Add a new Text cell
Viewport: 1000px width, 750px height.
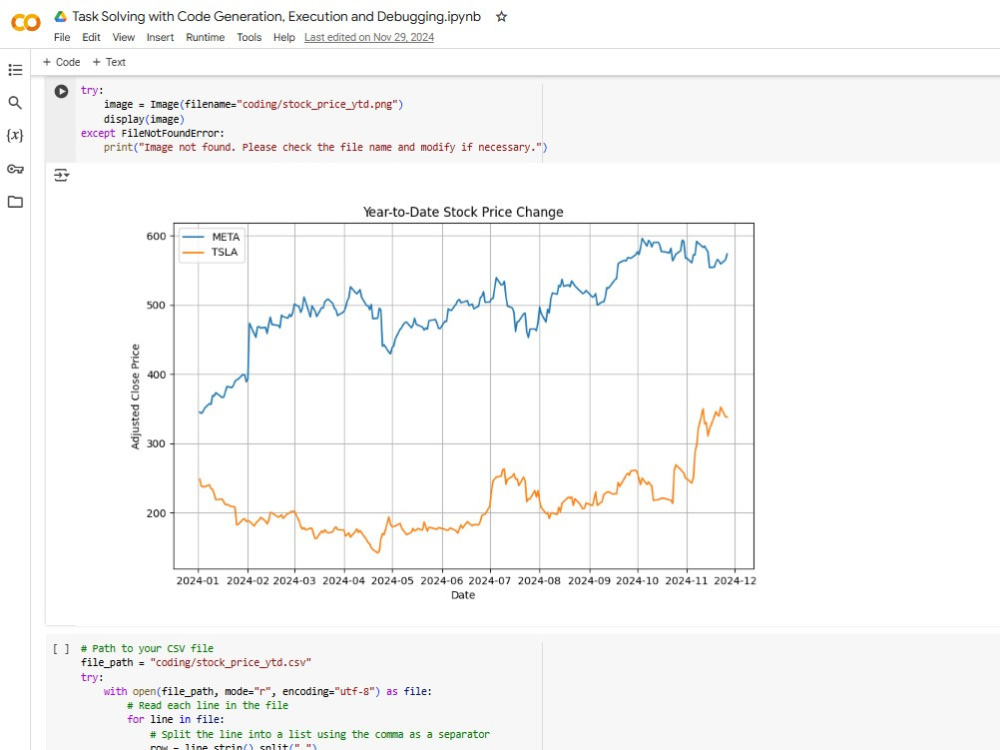pos(109,62)
